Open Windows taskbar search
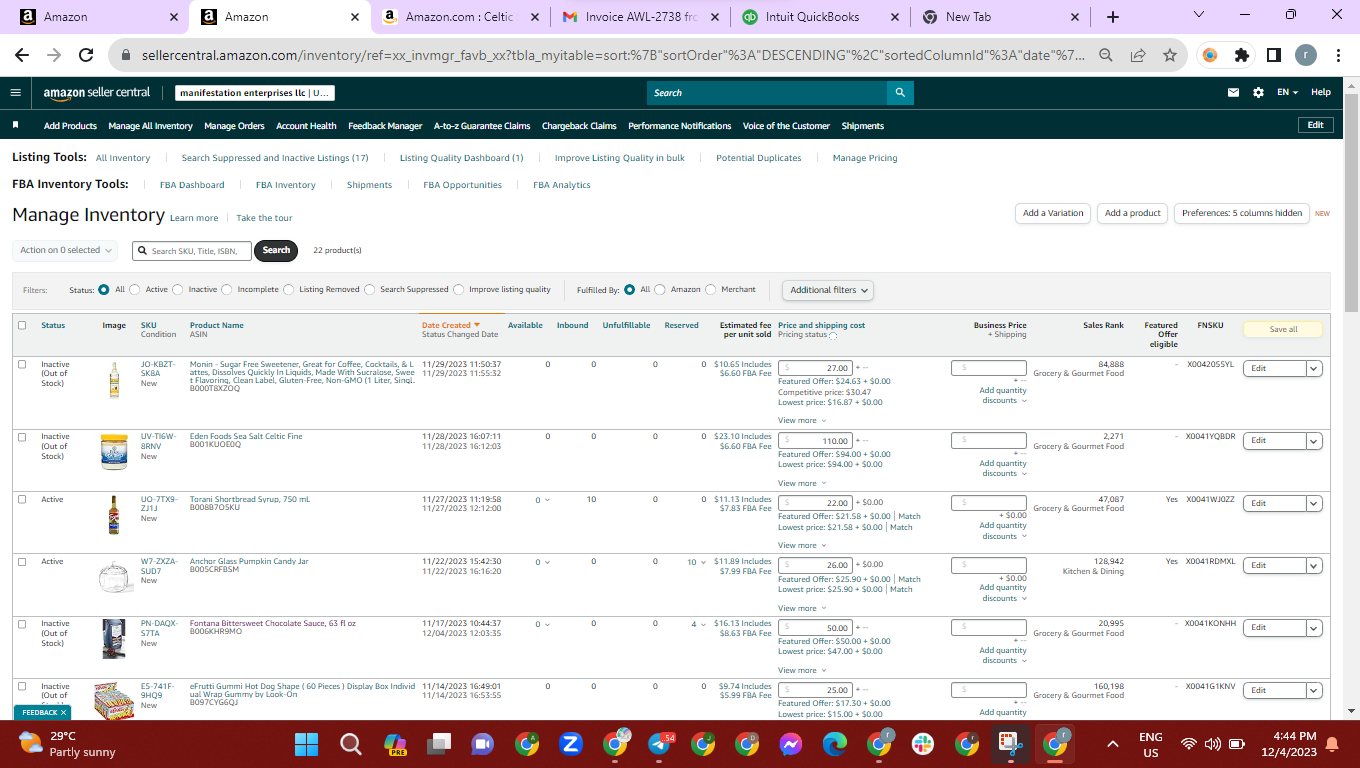The width and height of the screenshot is (1360, 768). 351,744
